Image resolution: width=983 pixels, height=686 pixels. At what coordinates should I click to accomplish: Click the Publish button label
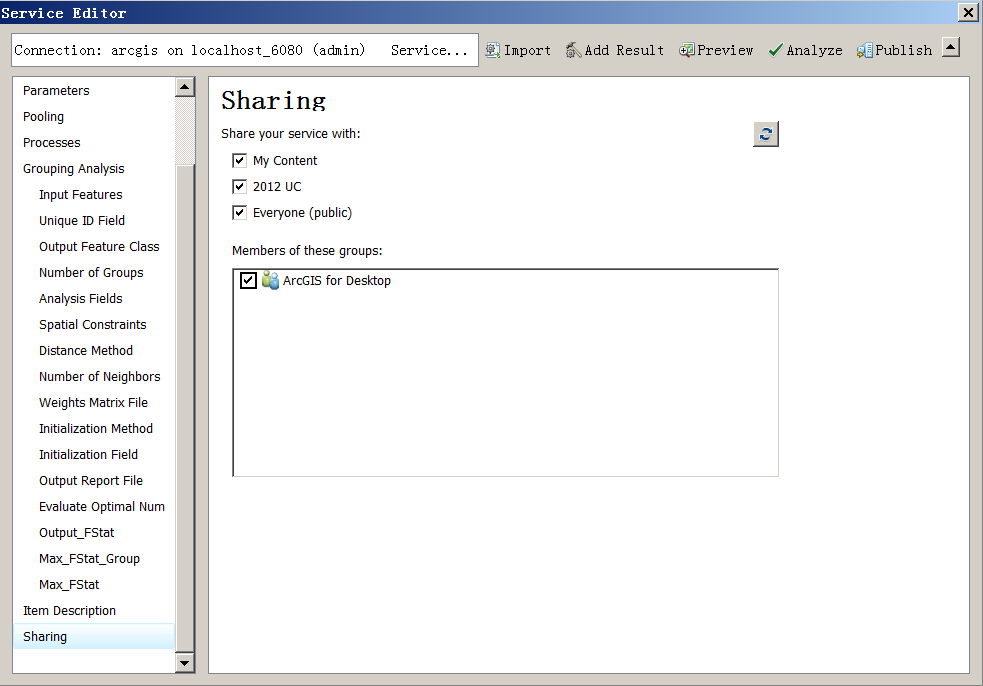coord(904,50)
